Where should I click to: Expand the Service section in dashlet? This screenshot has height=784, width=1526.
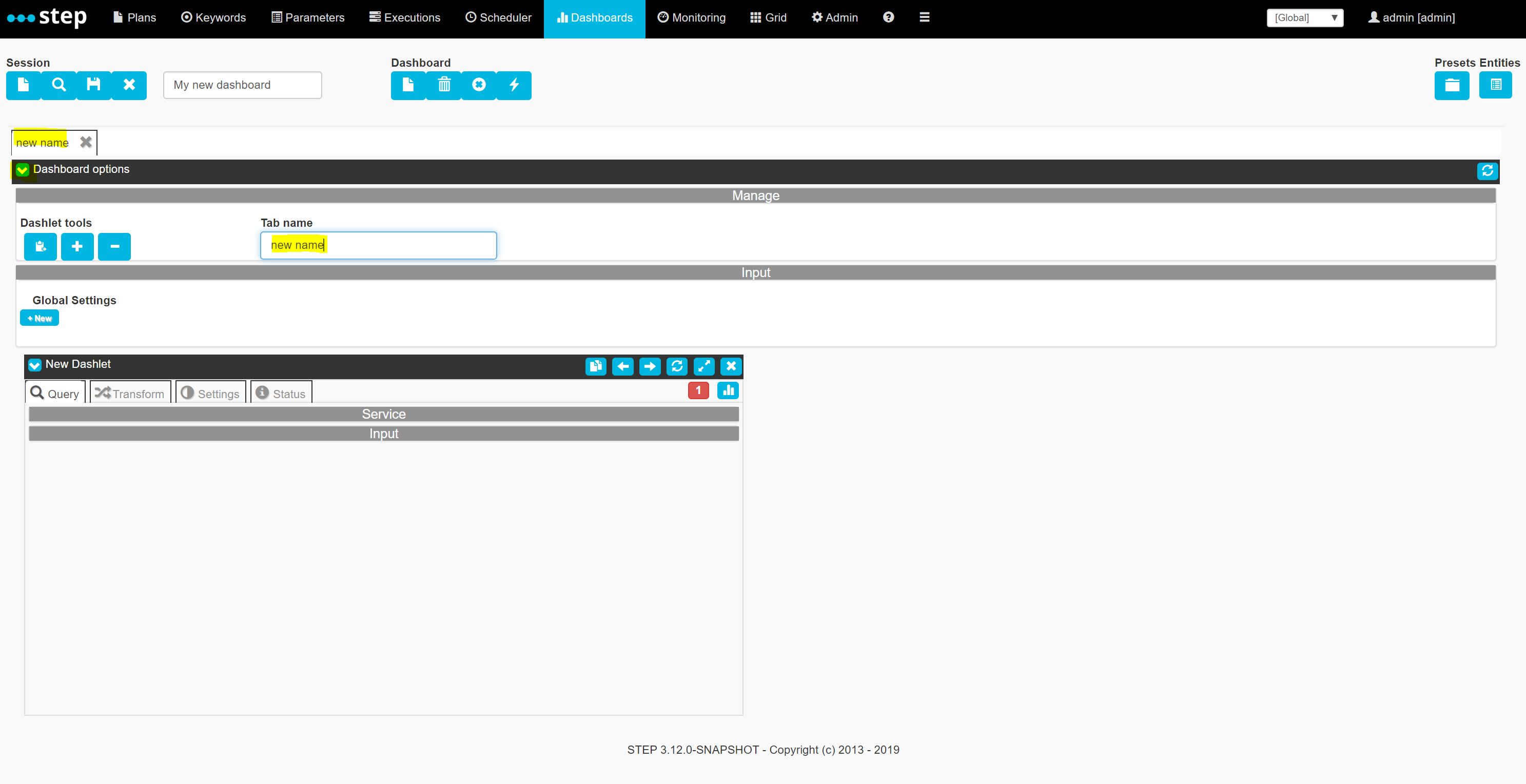point(384,414)
